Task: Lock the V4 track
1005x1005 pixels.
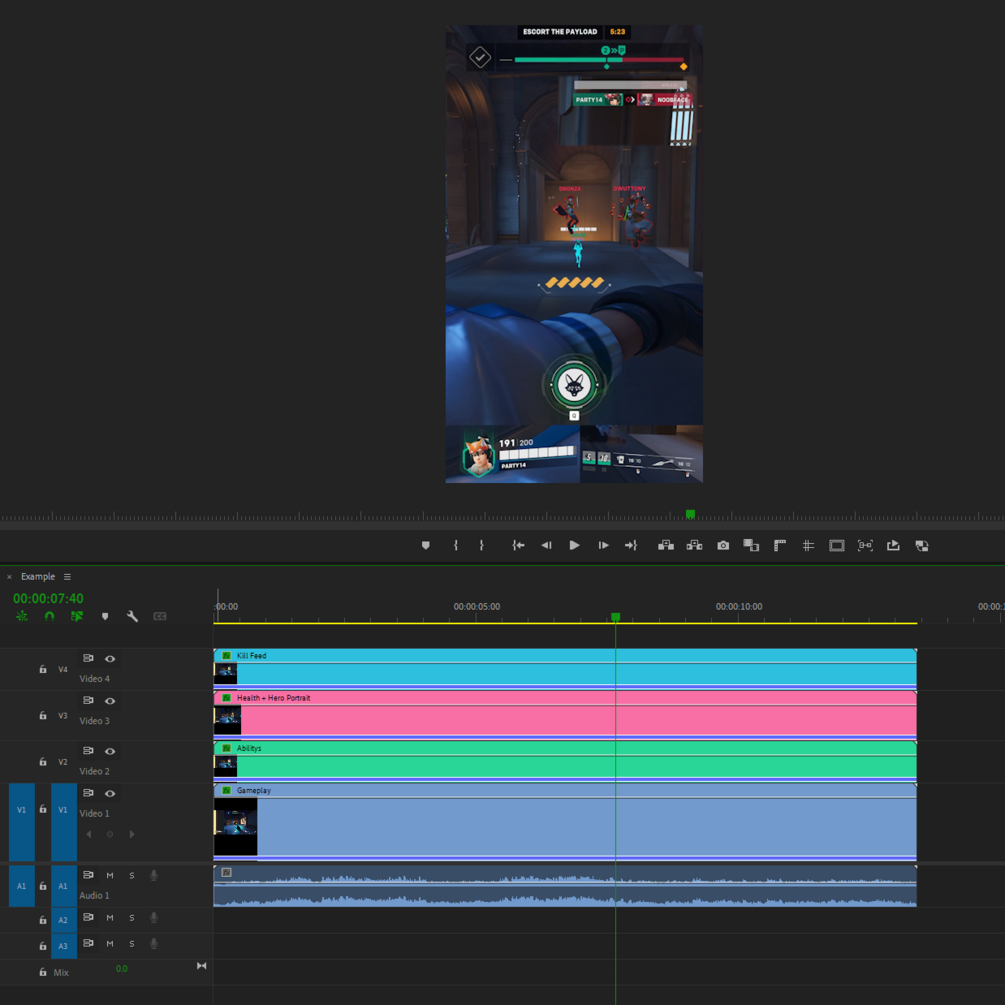Action: [43, 669]
